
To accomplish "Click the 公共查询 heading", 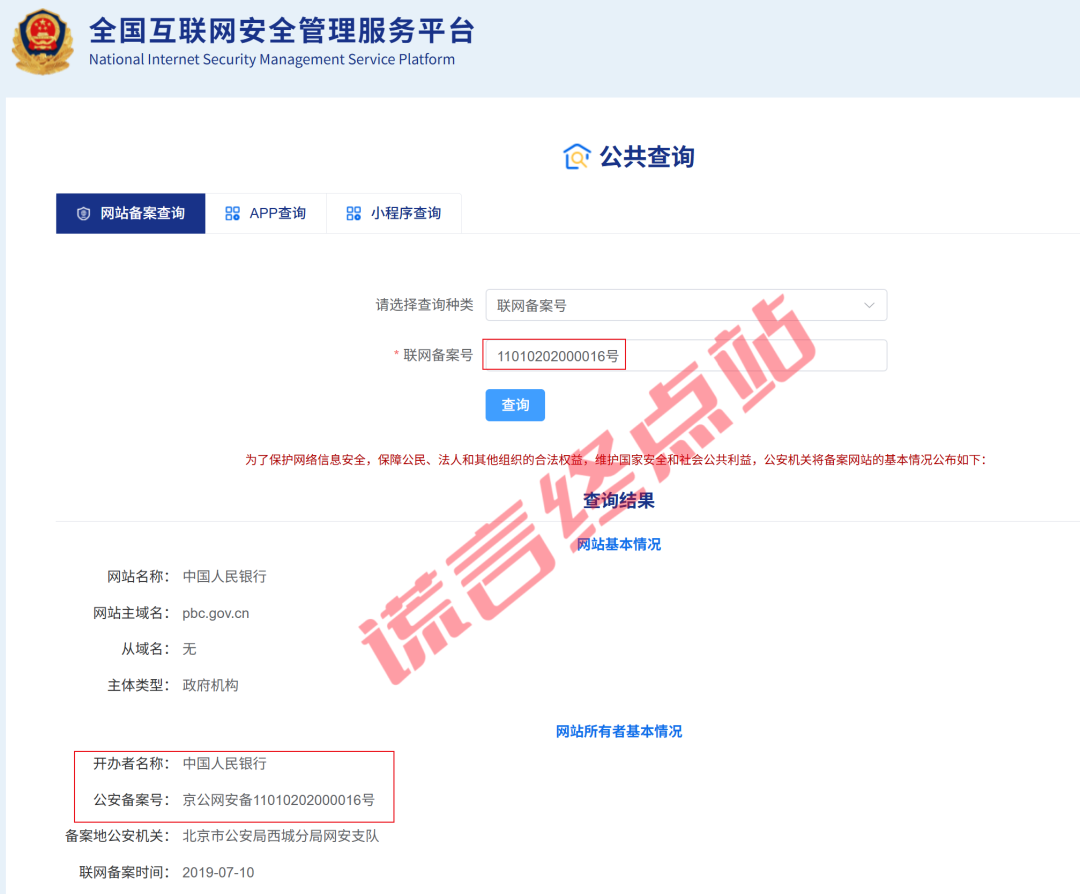I will pos(647,156).
